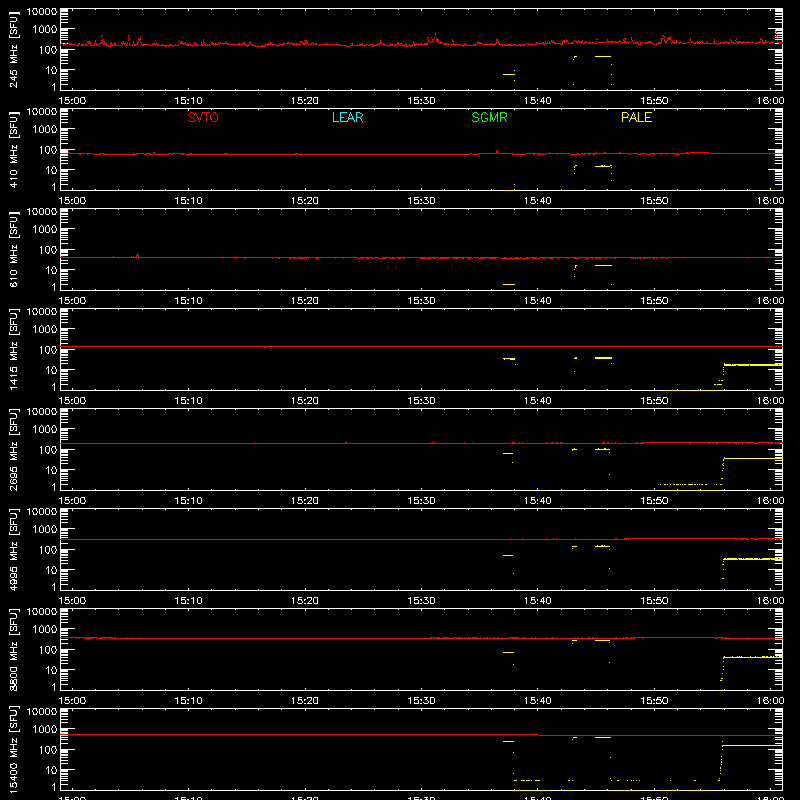Click 15:40 time label below 610 MHz plot
This screenshot has width=800, height=800.
(x=538, y=301)
